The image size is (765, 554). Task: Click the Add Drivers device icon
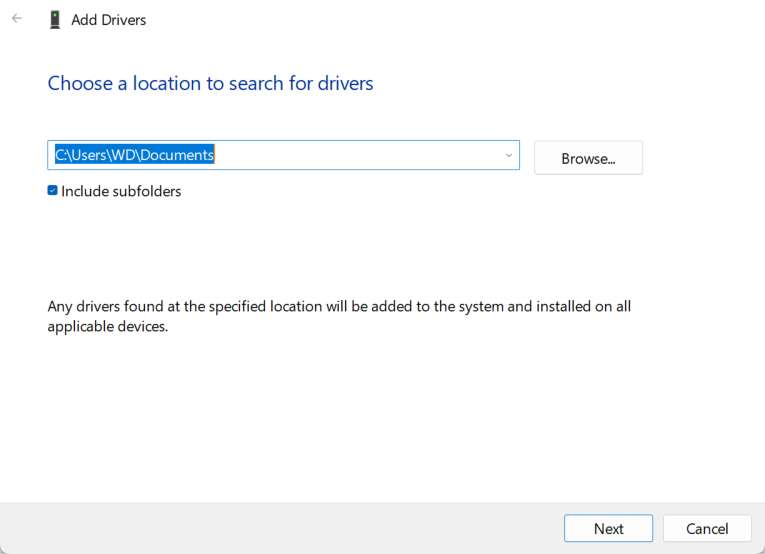point(55,20)
